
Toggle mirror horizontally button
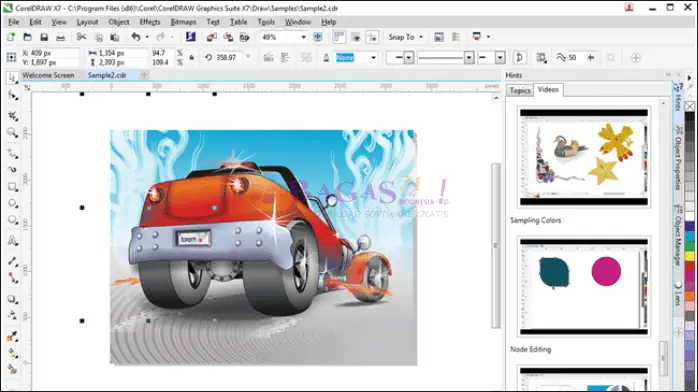tap(268, 57)
